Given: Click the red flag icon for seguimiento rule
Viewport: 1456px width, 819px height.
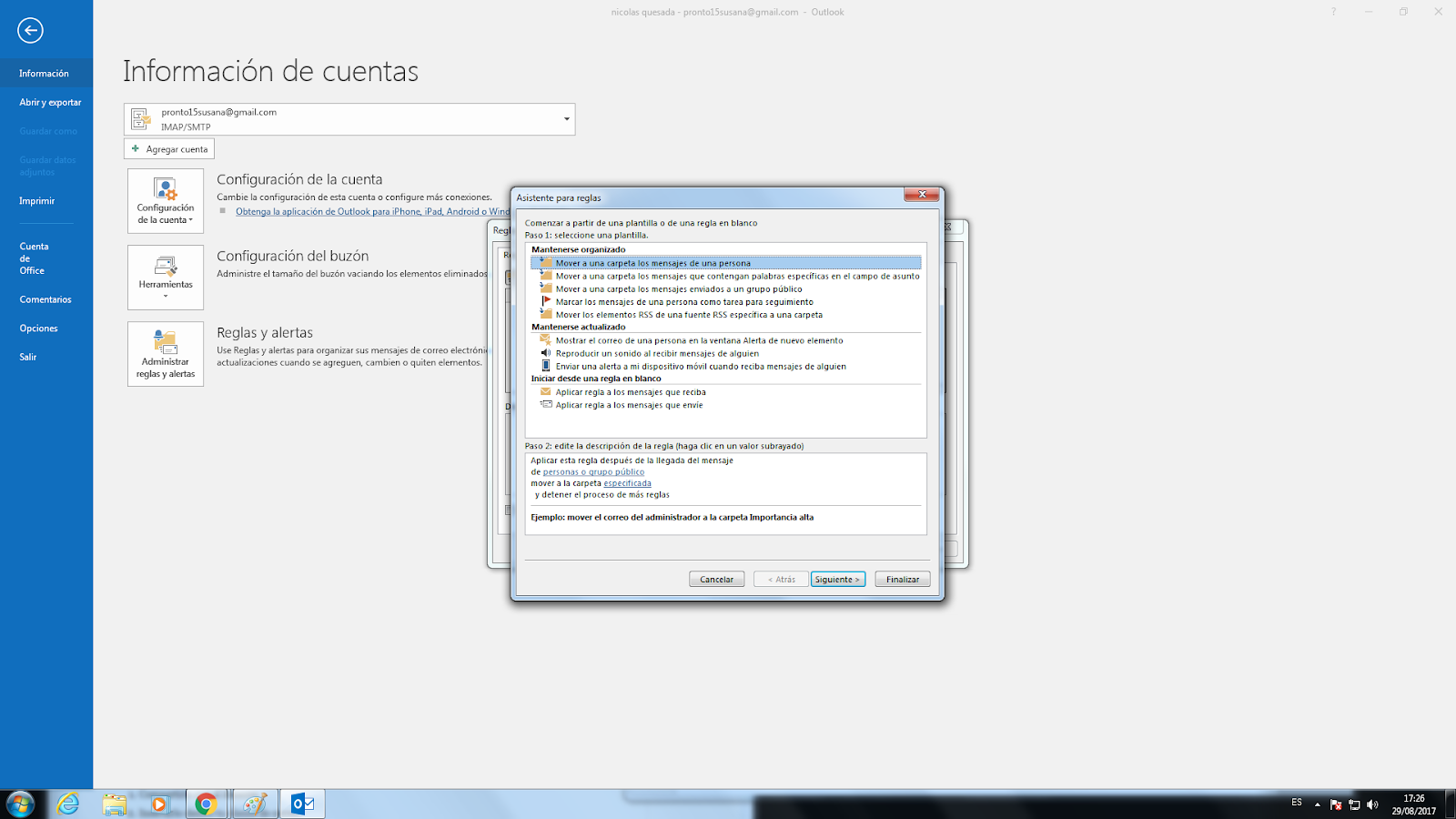Looking at the screenshot, I should (546, 301).
